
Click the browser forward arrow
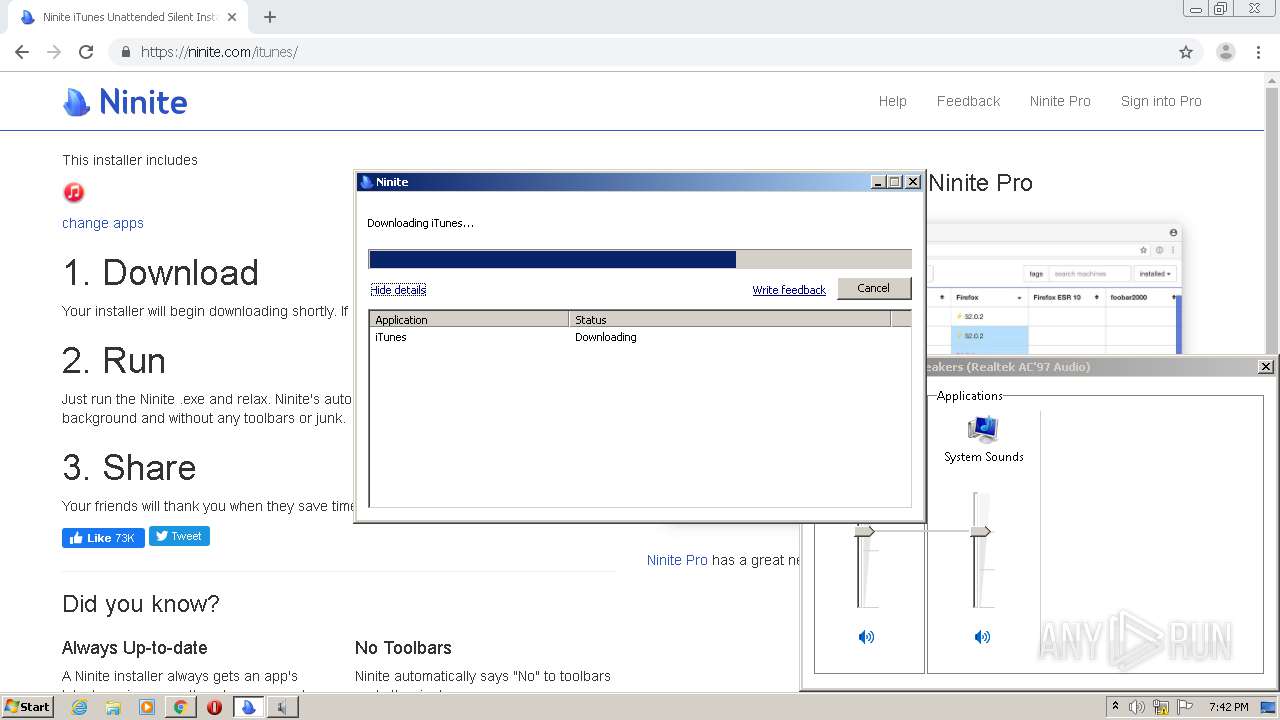point(54,52)
